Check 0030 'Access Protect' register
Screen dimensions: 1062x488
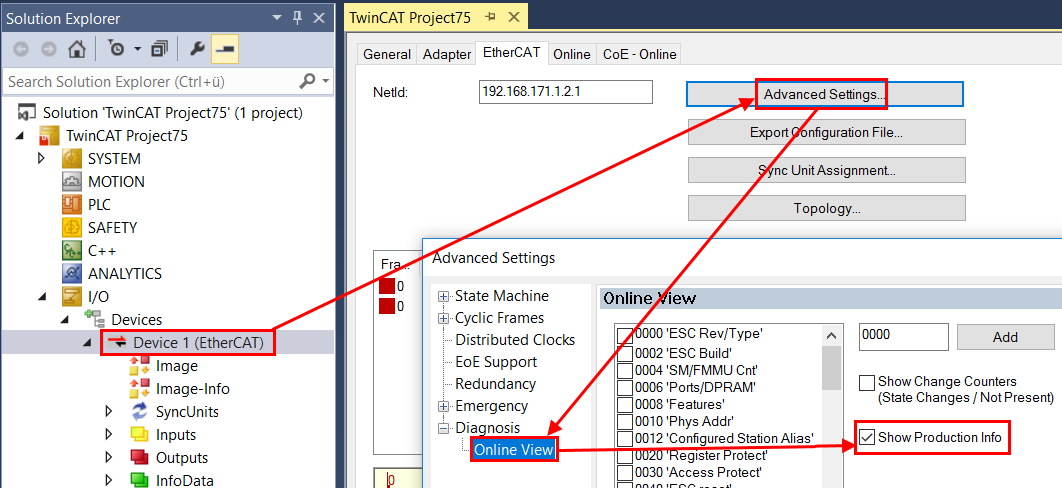(x=624, y=472)
